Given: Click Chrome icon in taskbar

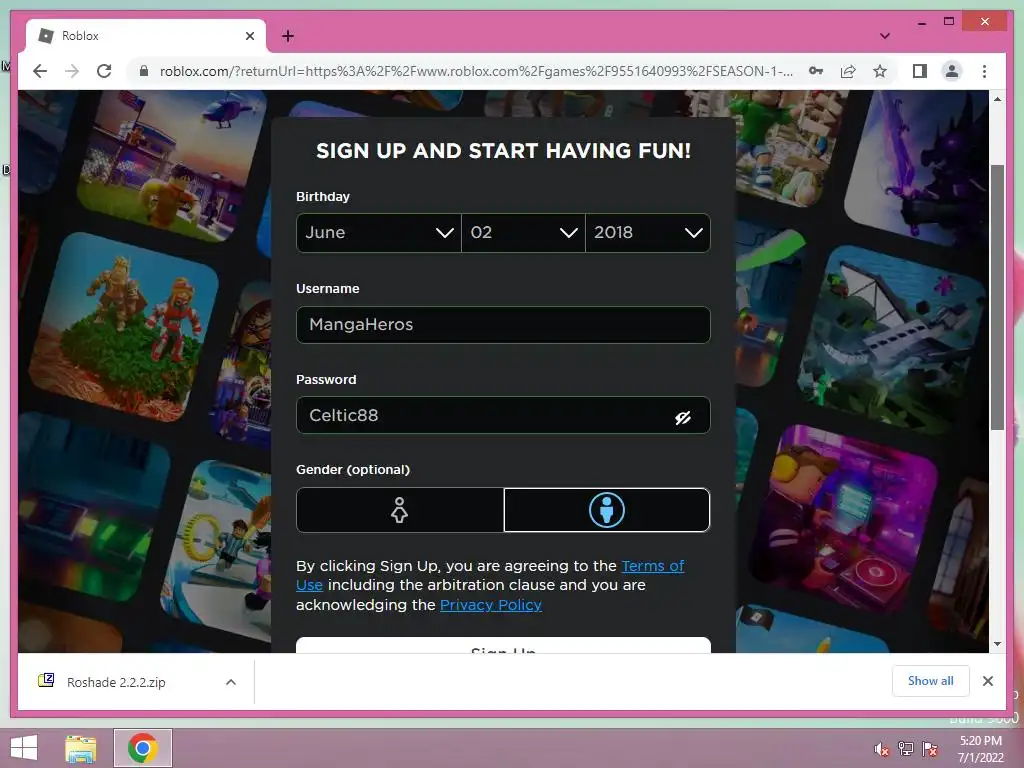Looking at the screenshot, I should point(143,748).
